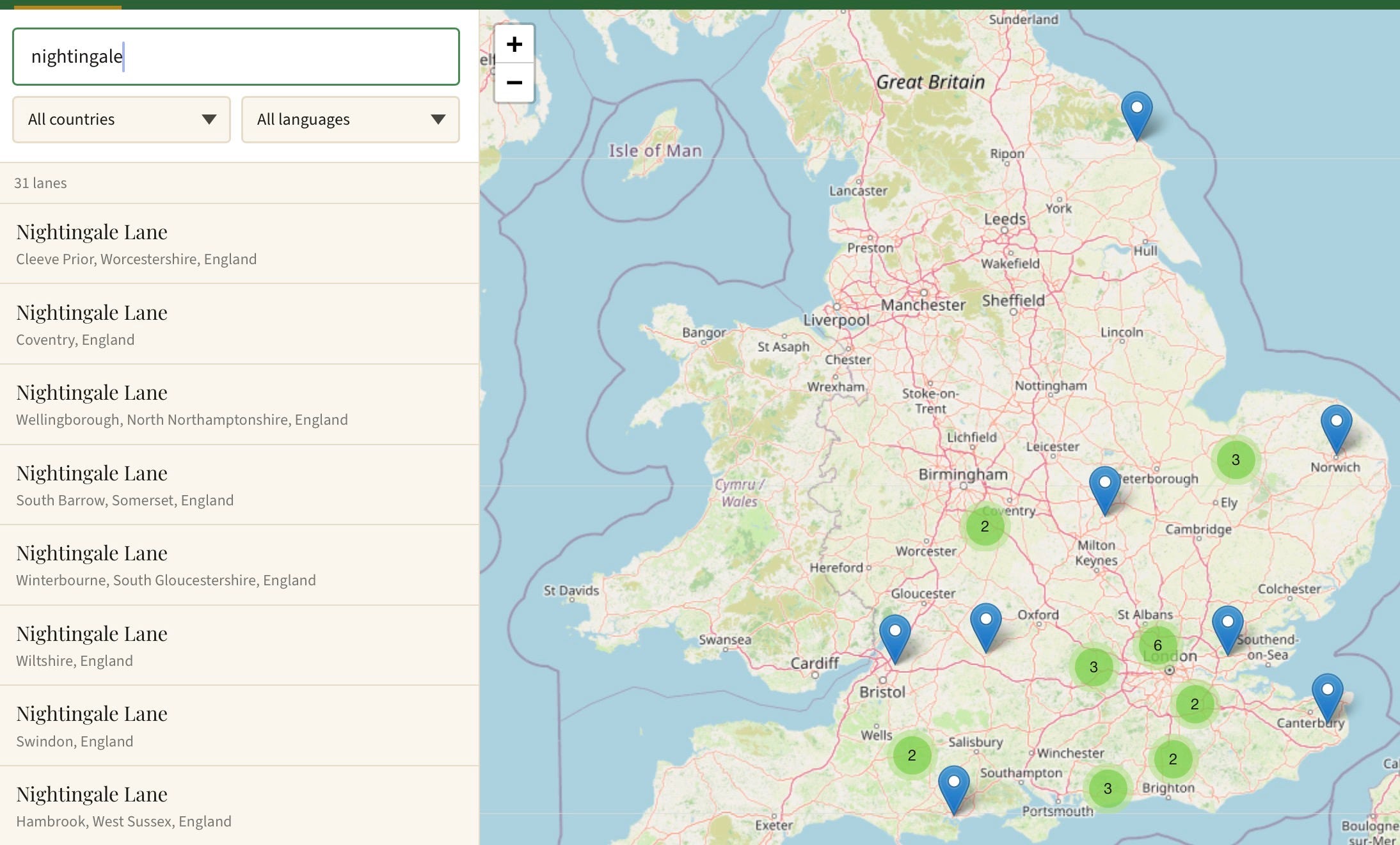Image resolution: width=1400 pixels, height=845 pixels.
Task: Click the blue pin west of Oxford
Action: point(986,628)
